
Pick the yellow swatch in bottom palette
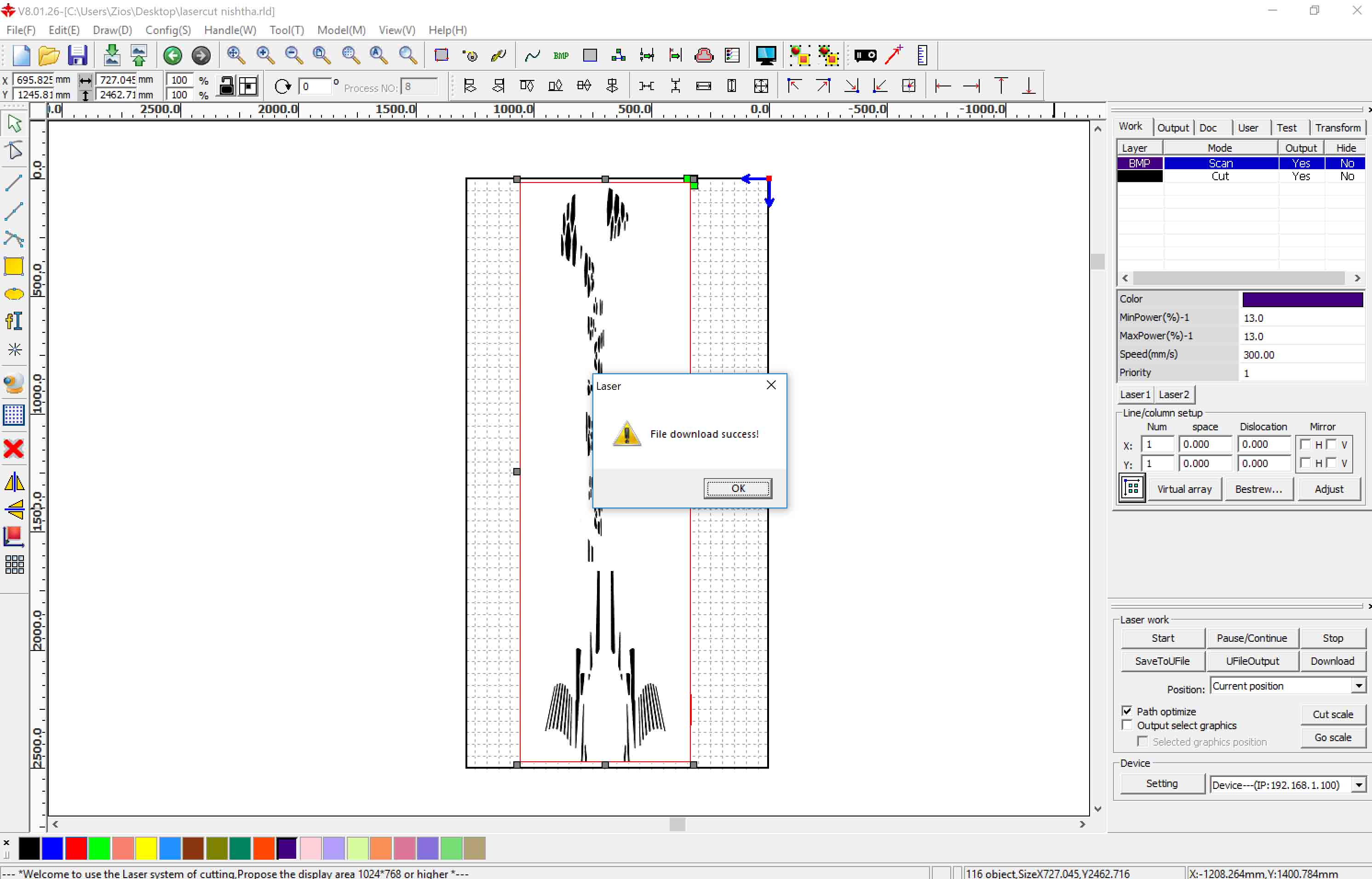146,849
